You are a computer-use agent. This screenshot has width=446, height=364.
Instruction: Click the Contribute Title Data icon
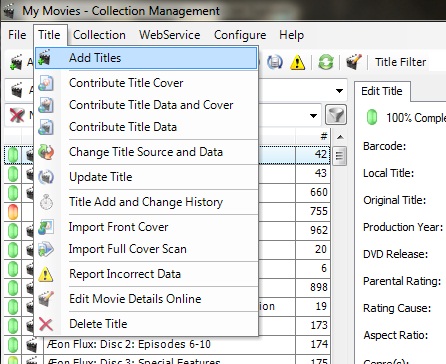pos(46,127)
